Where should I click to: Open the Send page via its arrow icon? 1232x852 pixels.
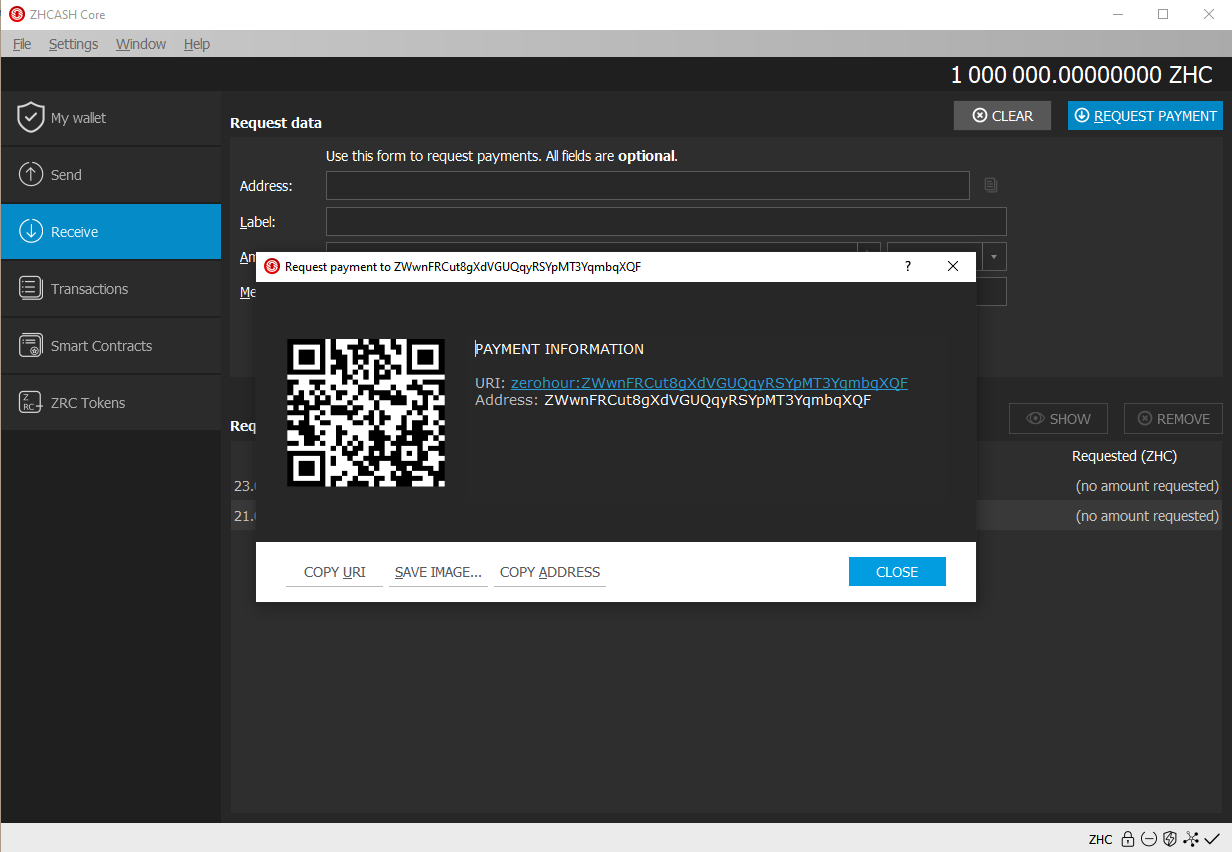[31, 175]
